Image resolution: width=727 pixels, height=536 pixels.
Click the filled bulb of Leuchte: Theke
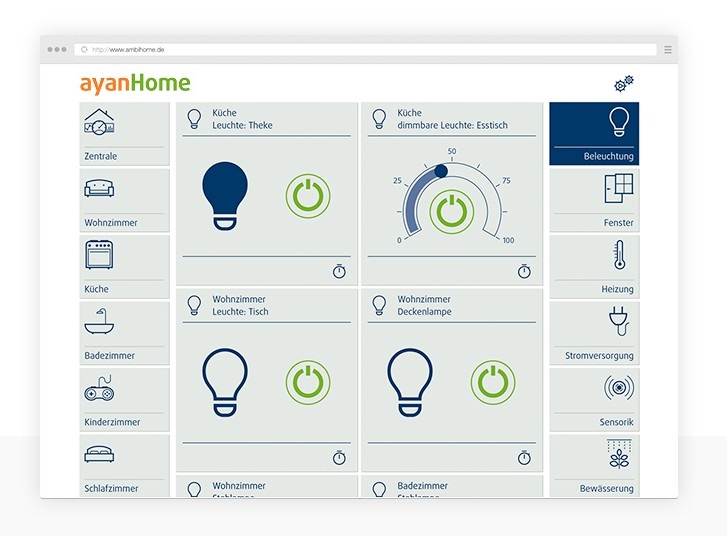click(x=225, y=196)
